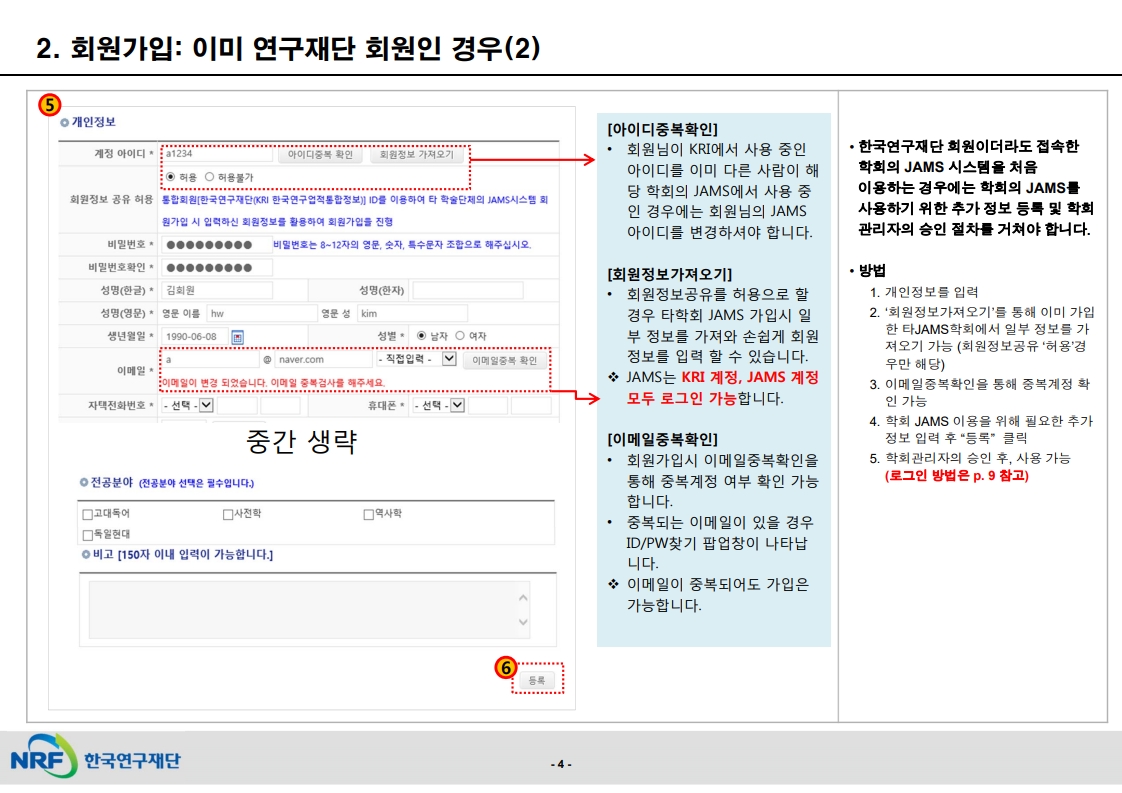Viewport: 1122px width, 793px height.
Task: Click the 중간 생략 label
Action: [x=301, y=441]
